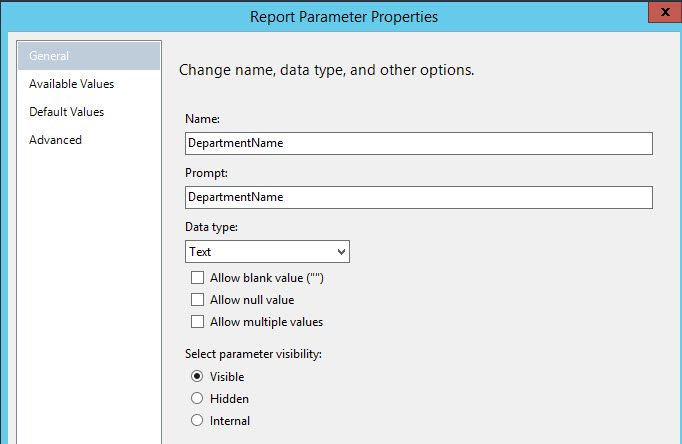Click into the Name text field

pyautogui.click(x=418, y=143)
